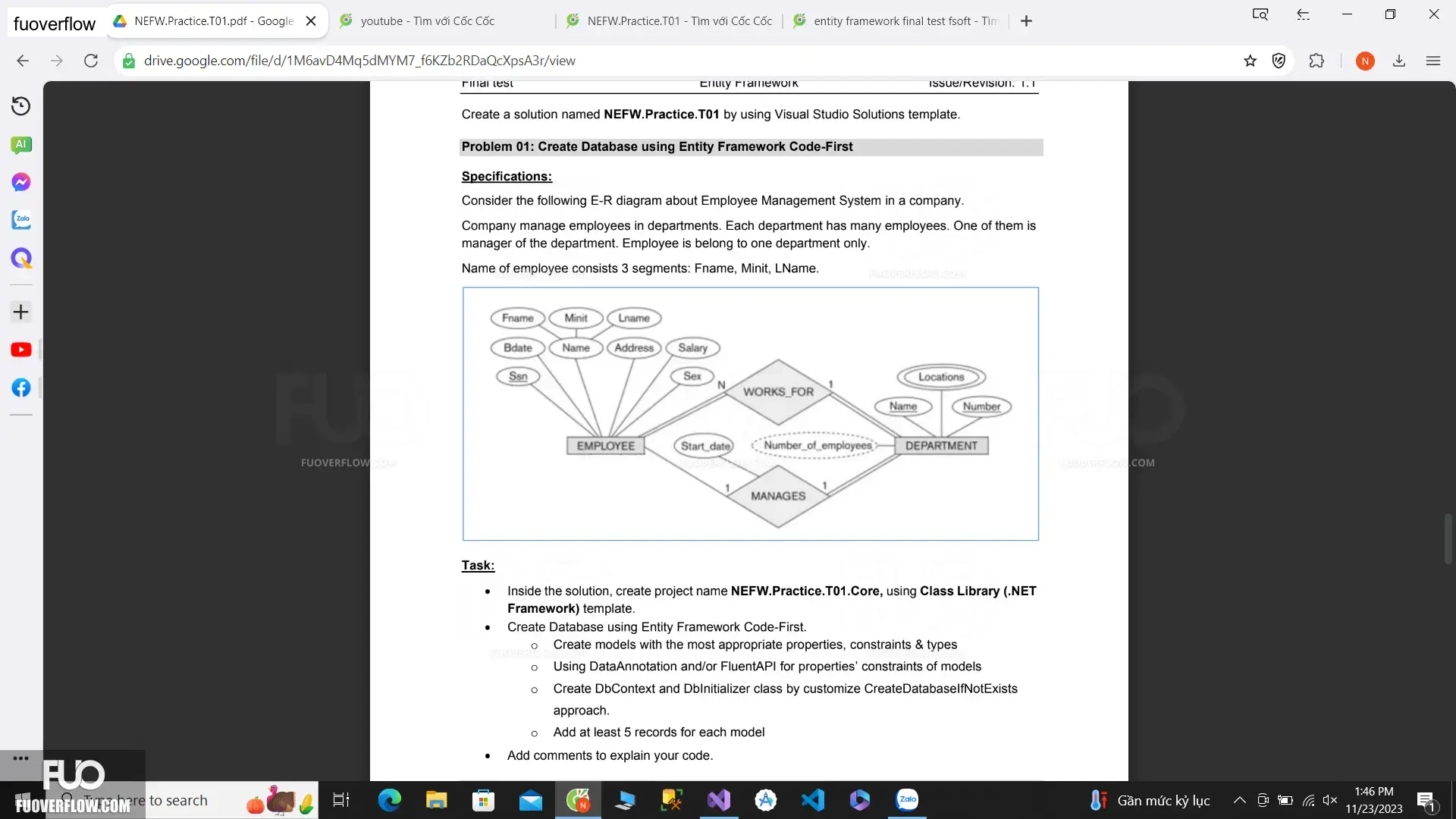The height and width of the screenshot is (819, 1456).
Task: Open weather widget Gần mức kỷ lục
Action: coord(1150,800)
